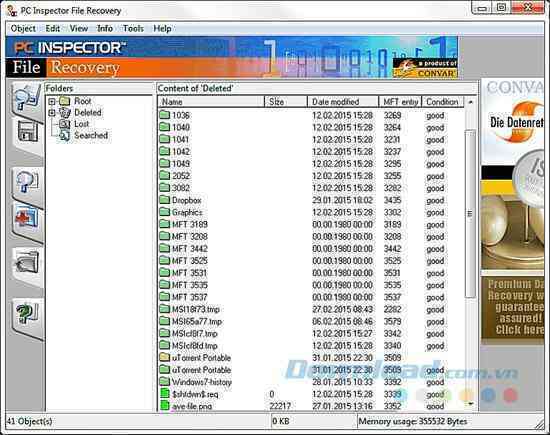Screen dimensions: 550x435
Task: Click the scroll up arrow of the file list
Action: point(470,102)
